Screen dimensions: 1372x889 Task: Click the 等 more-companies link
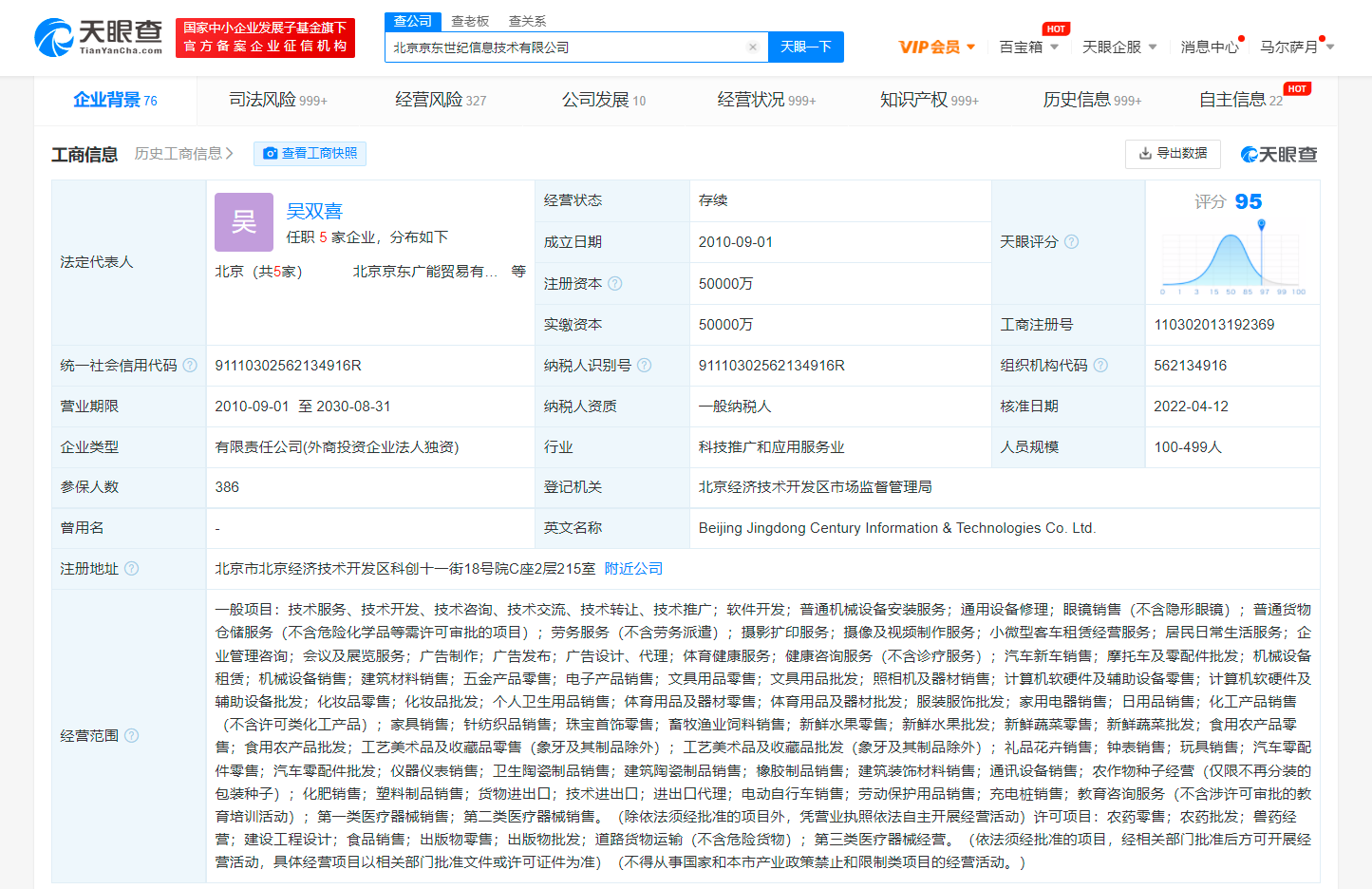coord(518,272)
